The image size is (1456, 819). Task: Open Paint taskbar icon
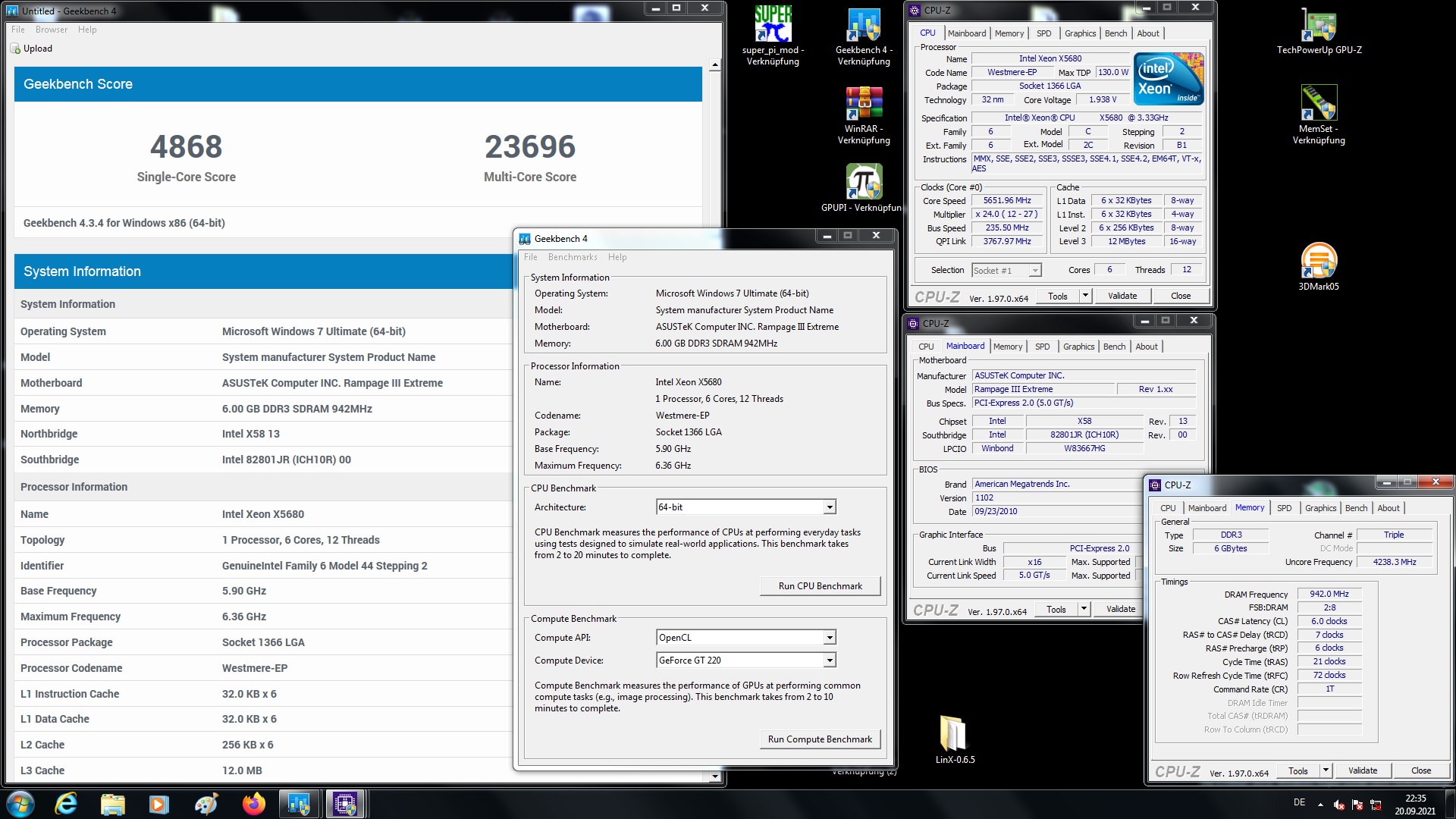point(206,804)
